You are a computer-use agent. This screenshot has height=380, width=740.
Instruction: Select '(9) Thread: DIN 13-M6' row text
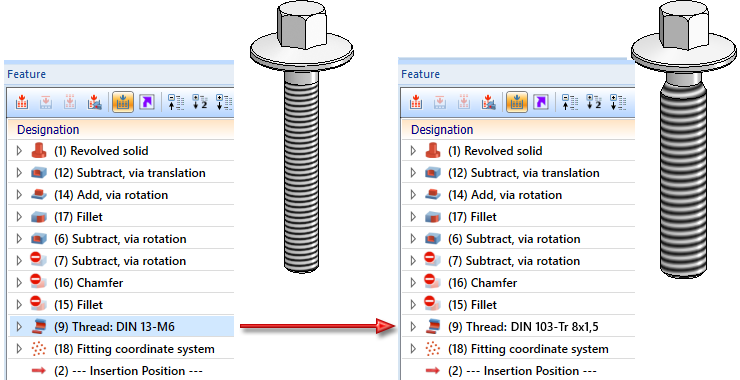[114, 327]
